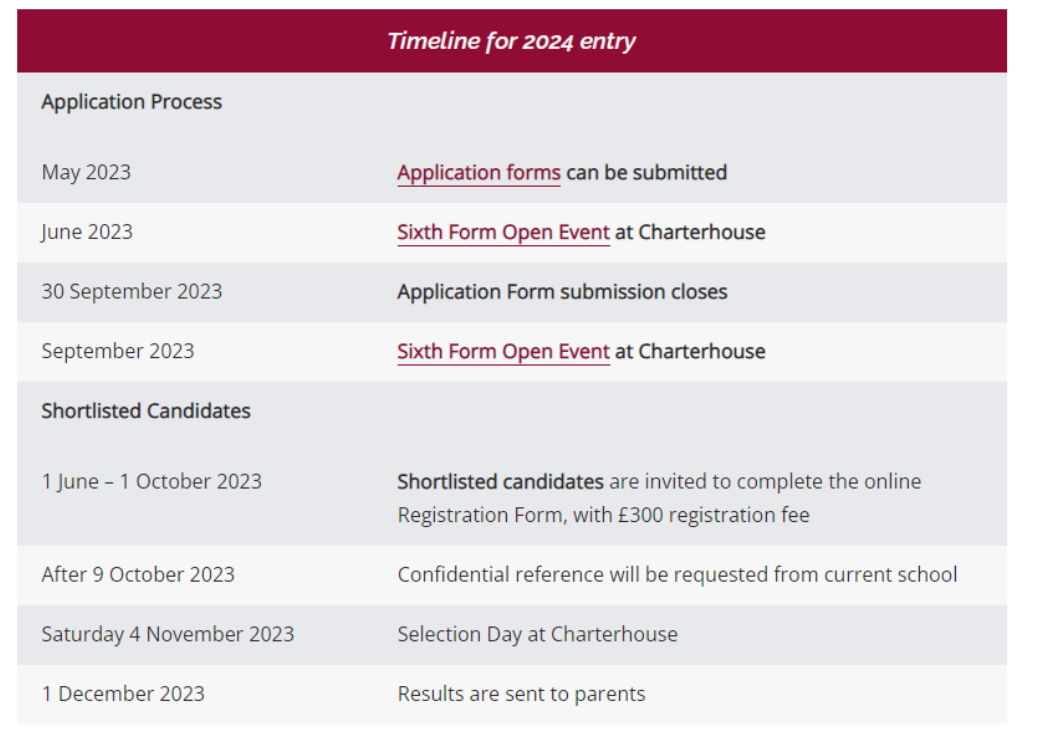The height and width of the screenshot is (742, 1050).
Task: Click bold Shortlisted candidates text in description
Action: coord(501,482)
